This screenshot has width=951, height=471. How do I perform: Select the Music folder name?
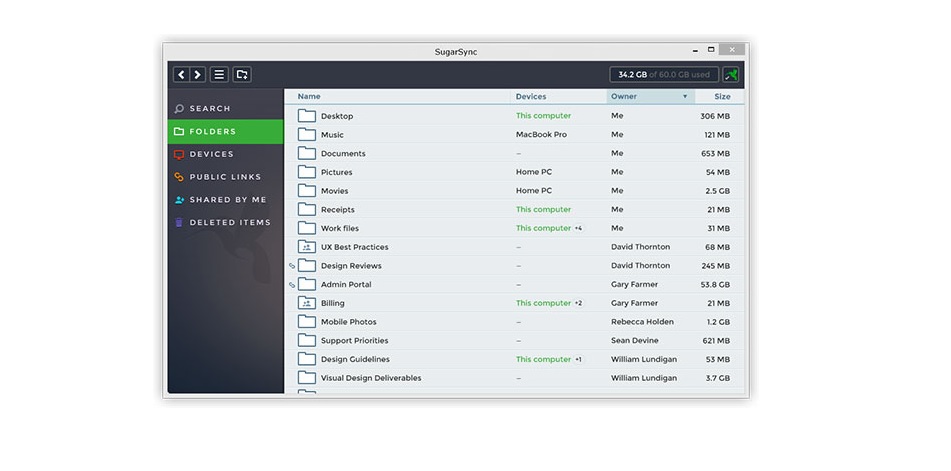coord(332,135)
